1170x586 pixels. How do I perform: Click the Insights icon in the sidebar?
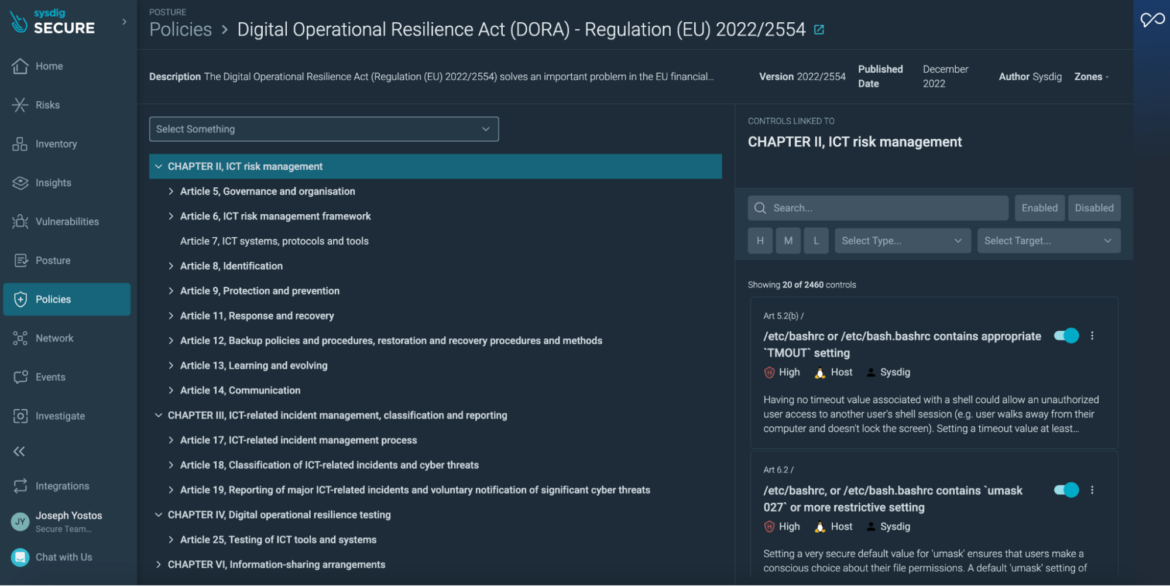coord(22,182)
